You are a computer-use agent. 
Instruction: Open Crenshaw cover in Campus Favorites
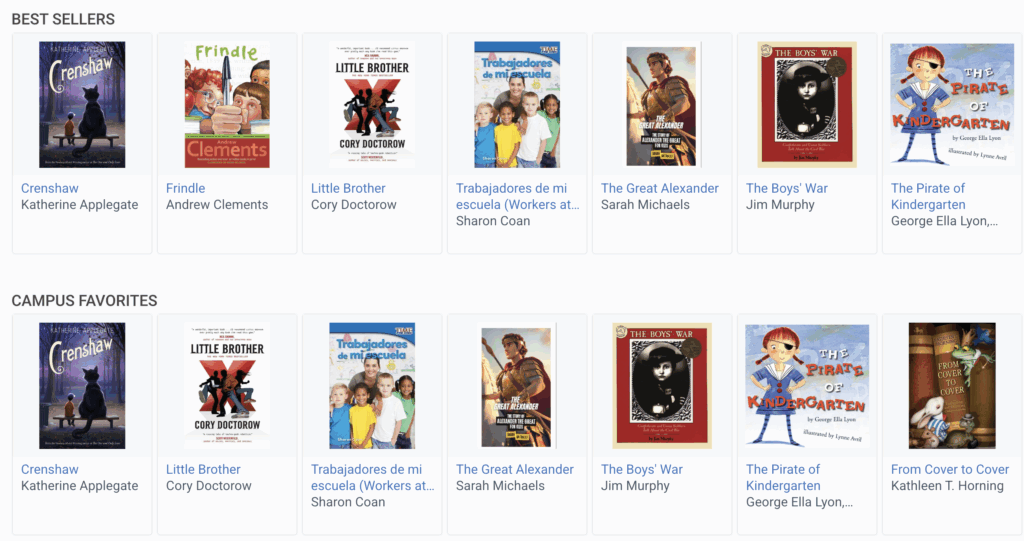[82, 385]
